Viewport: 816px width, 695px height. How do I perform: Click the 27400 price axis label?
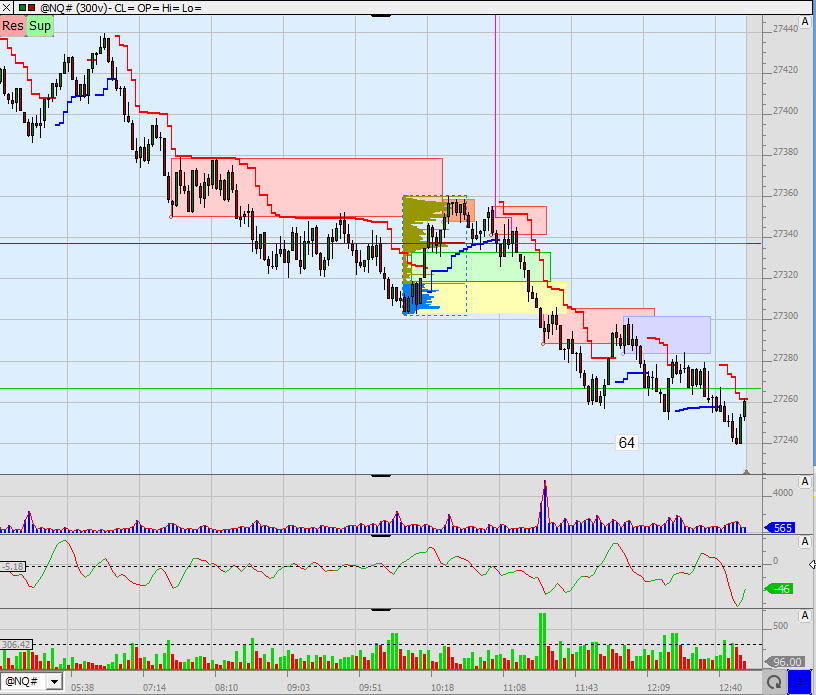pyautogui.click(x=785, y=111)
